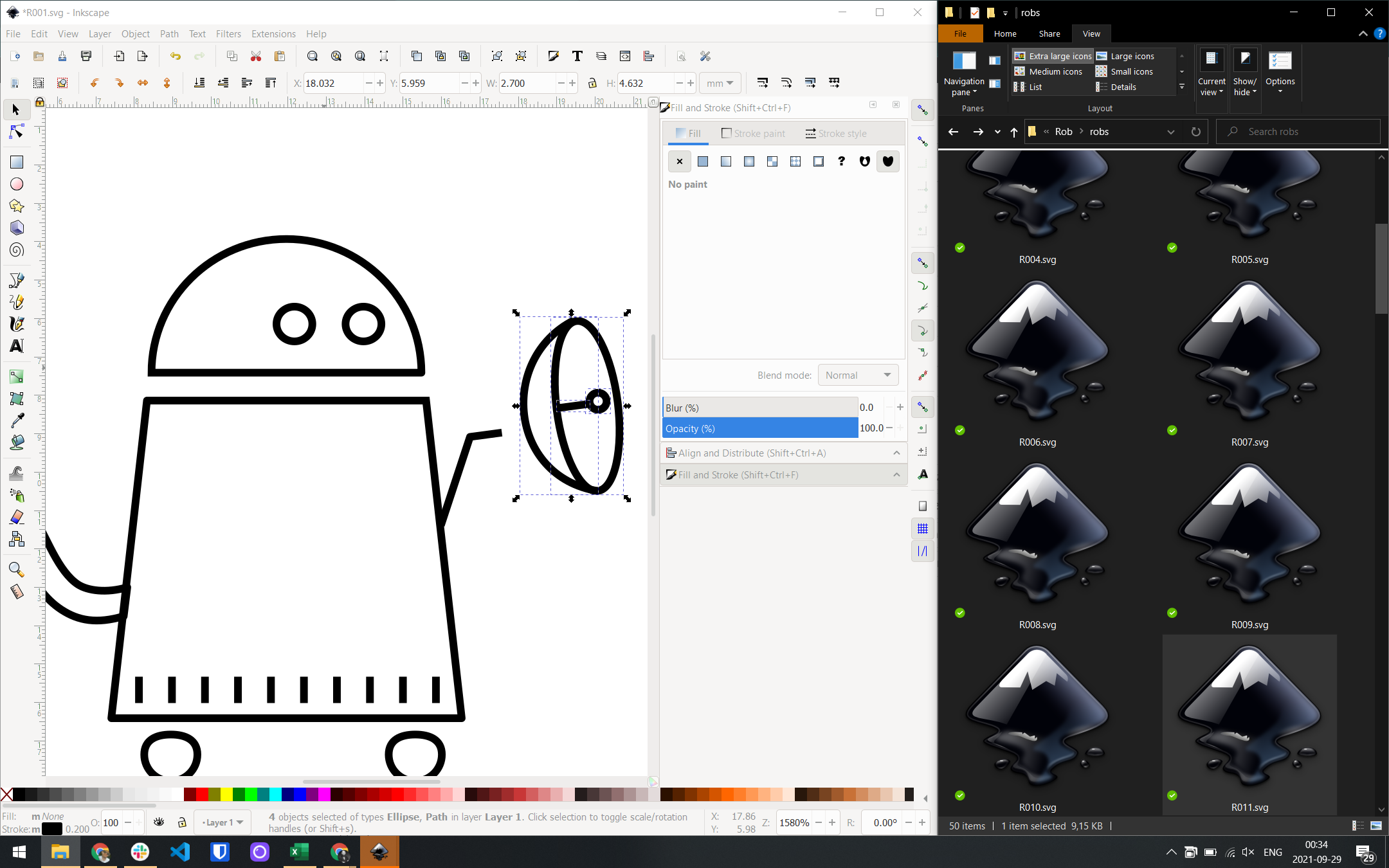Click Refresh button in Explorer address bar
Viewport: 1389px width, 868px height.
1195,132
